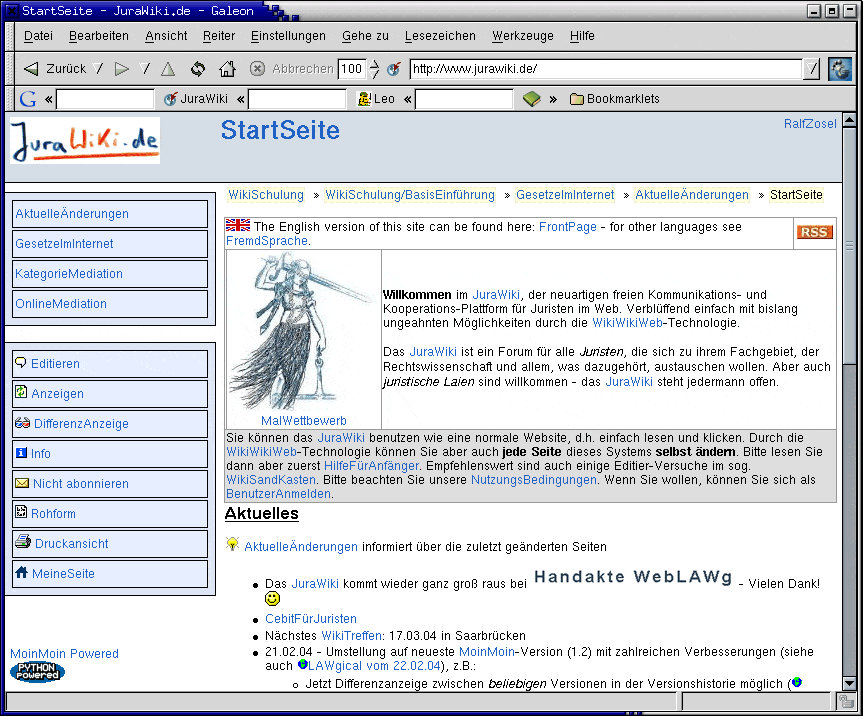
Task: Click the Leo dictionary smart bookmark icon
Action: point(365,99)
